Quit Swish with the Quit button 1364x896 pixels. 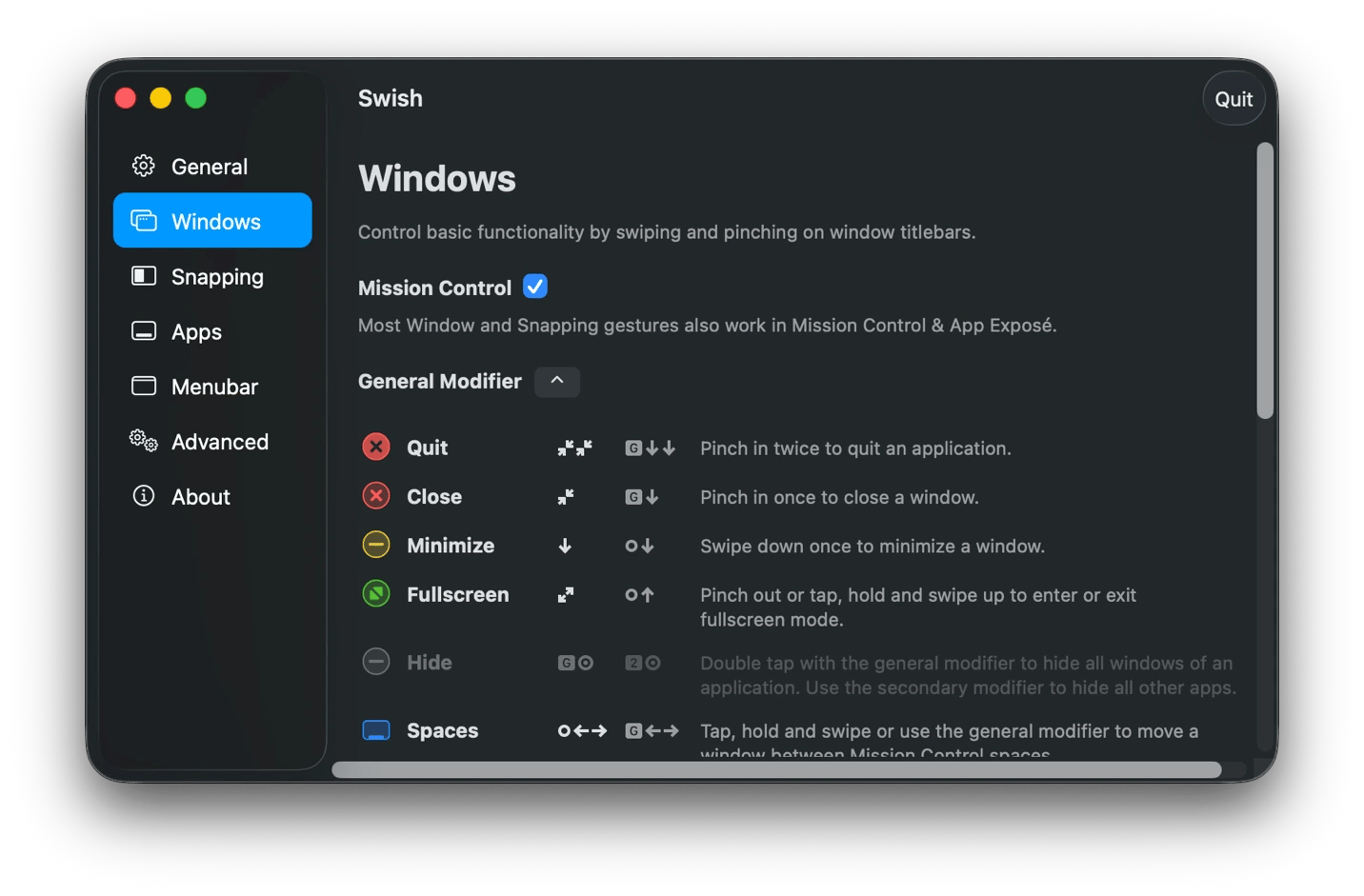[1234, 99]
